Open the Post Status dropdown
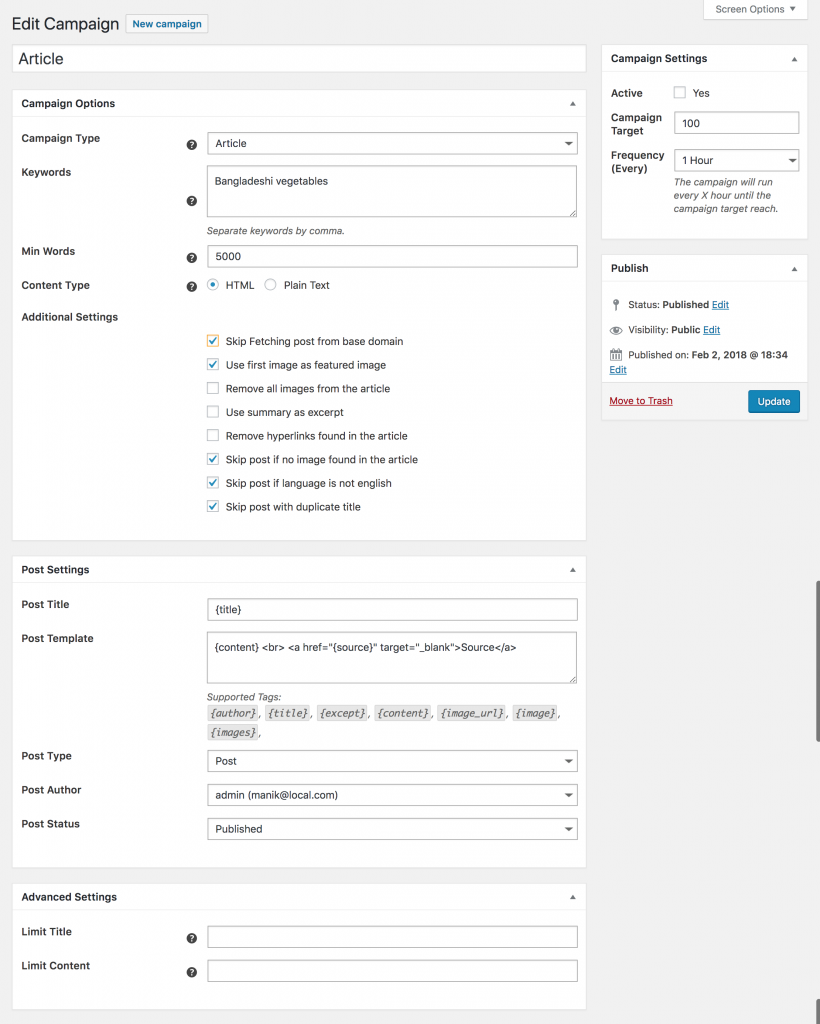 [x=392, y=829]
